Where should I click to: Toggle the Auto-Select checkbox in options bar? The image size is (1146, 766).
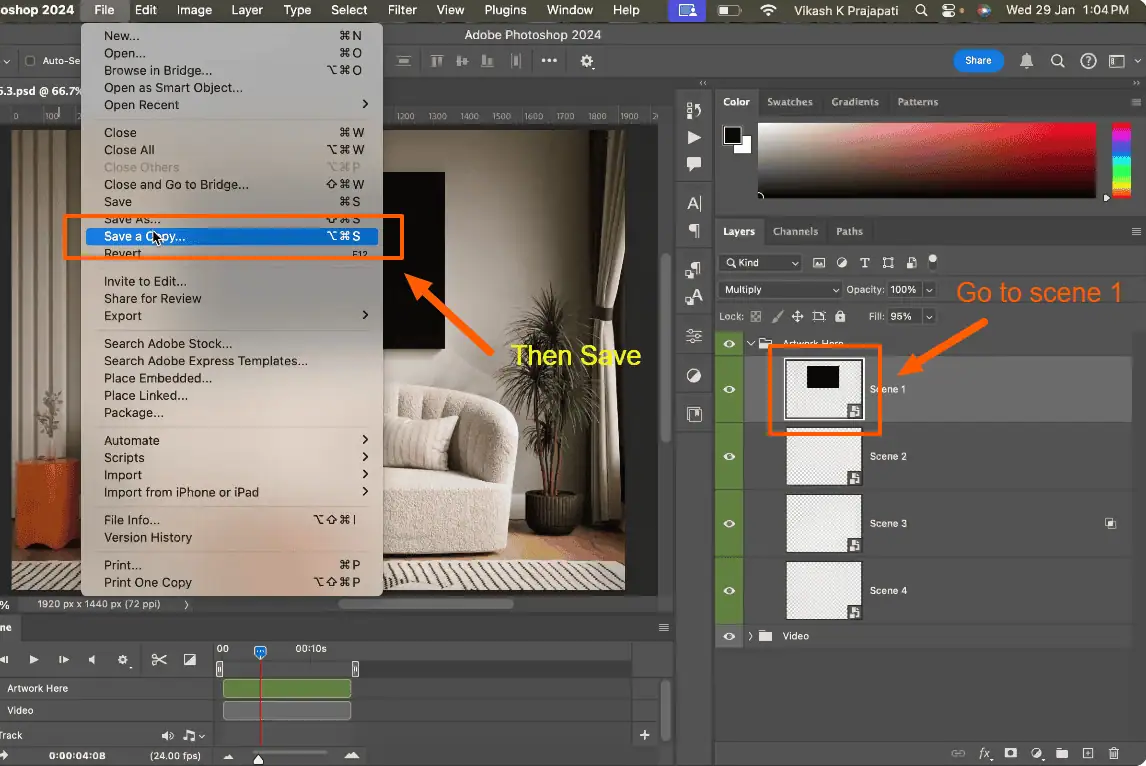click(29, 61)
